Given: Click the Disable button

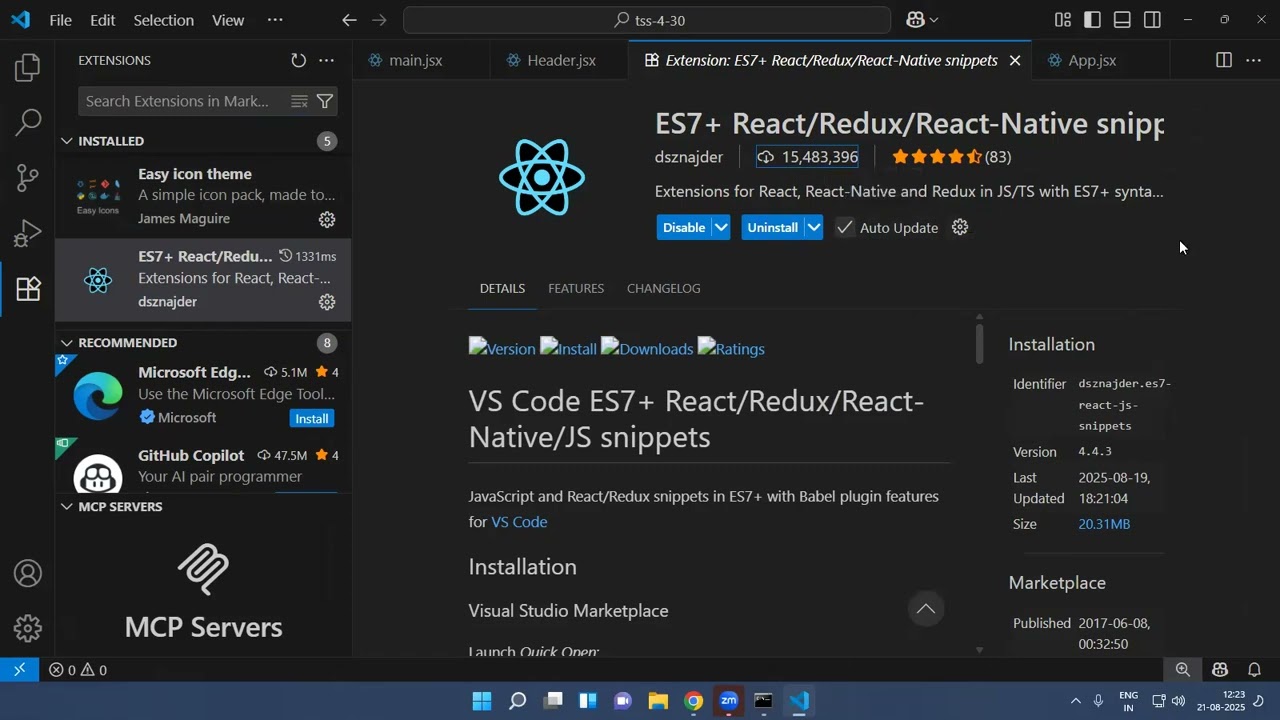Looking at the screenshot, I should 684,228.
